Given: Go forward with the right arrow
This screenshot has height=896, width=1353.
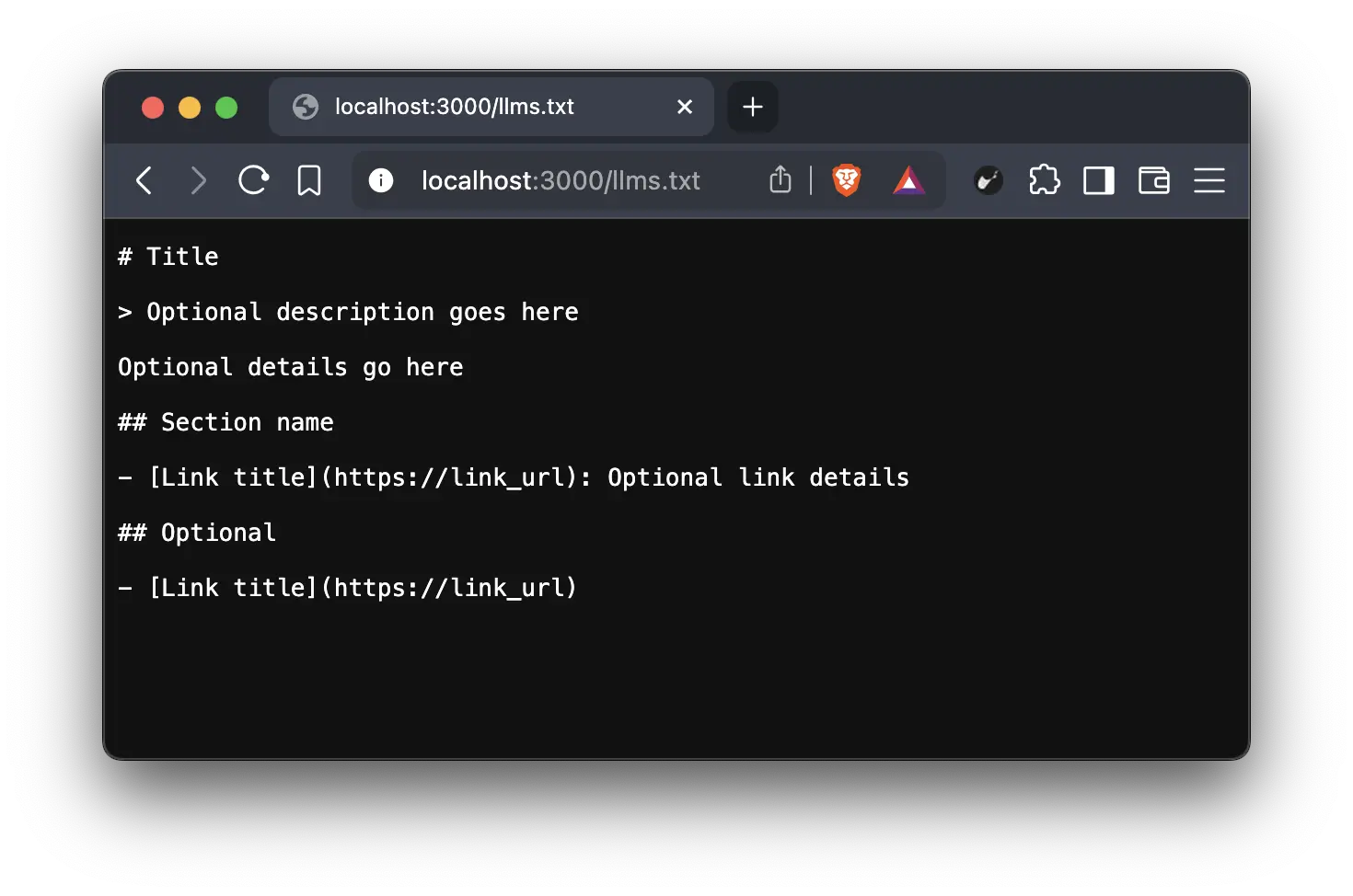Looking at the screenshot, I should (x=198, y=180).
